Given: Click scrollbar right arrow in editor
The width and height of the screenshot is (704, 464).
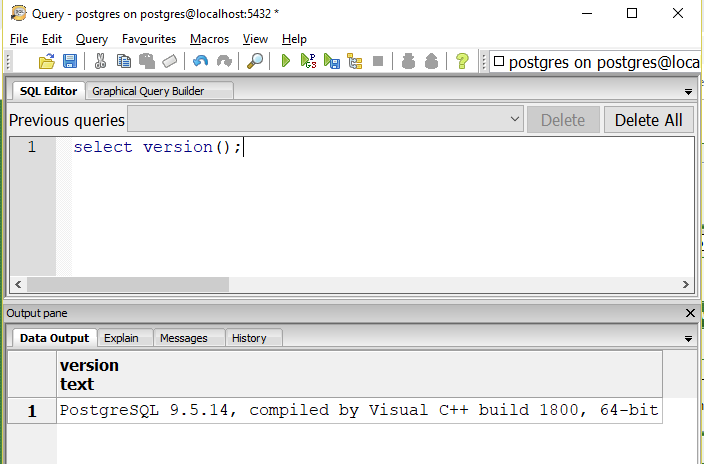Looking at the screenshot, I should click(686, 284).
